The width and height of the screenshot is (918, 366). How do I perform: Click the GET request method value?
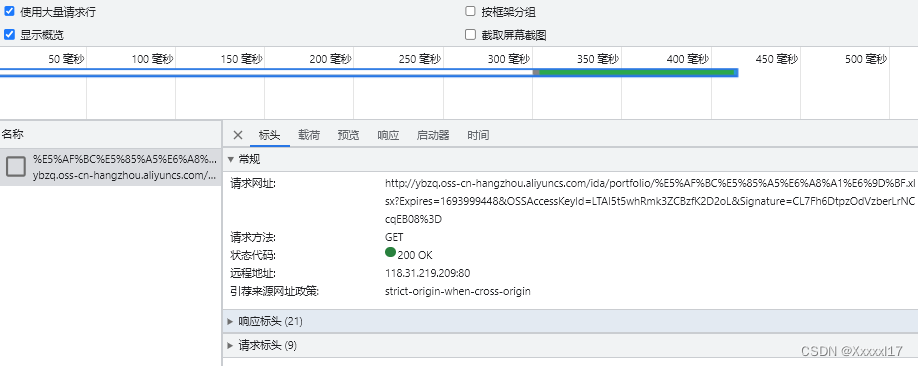[394, 237]
